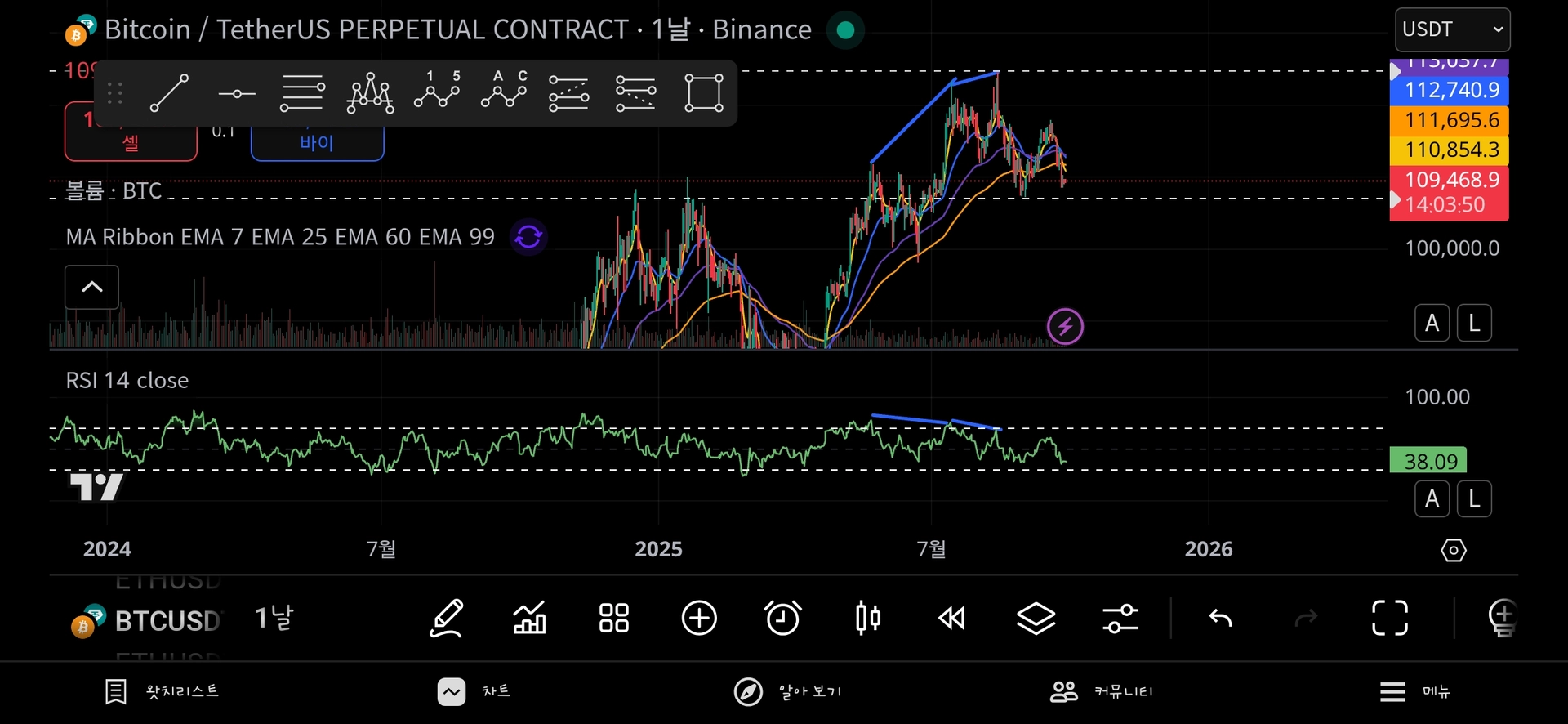
Task: Open the indicators chart icon
Action: click(529, 619)
